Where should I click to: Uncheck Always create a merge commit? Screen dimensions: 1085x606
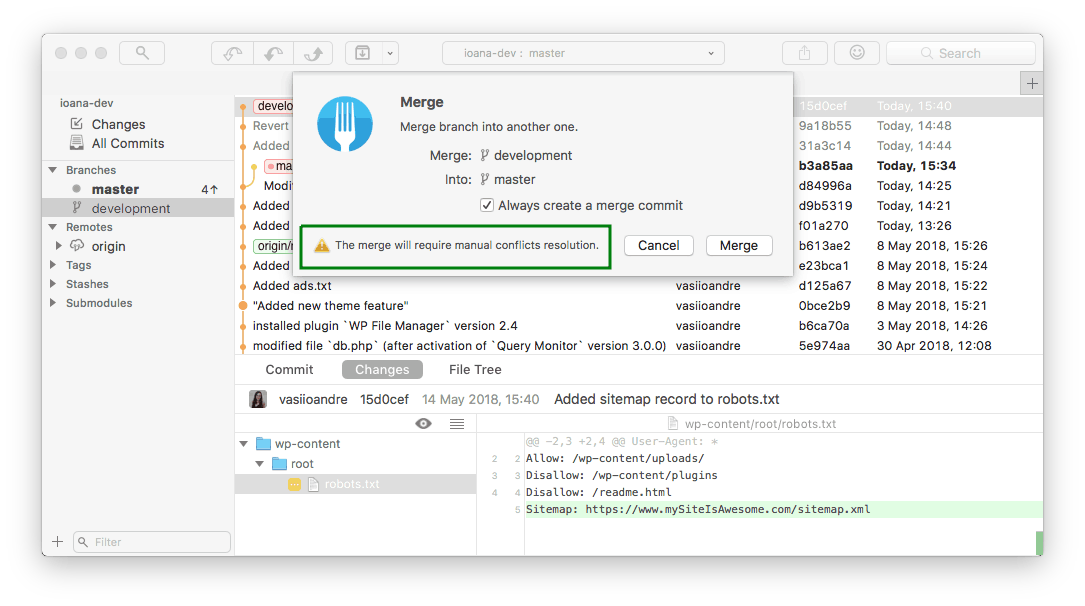487,205
